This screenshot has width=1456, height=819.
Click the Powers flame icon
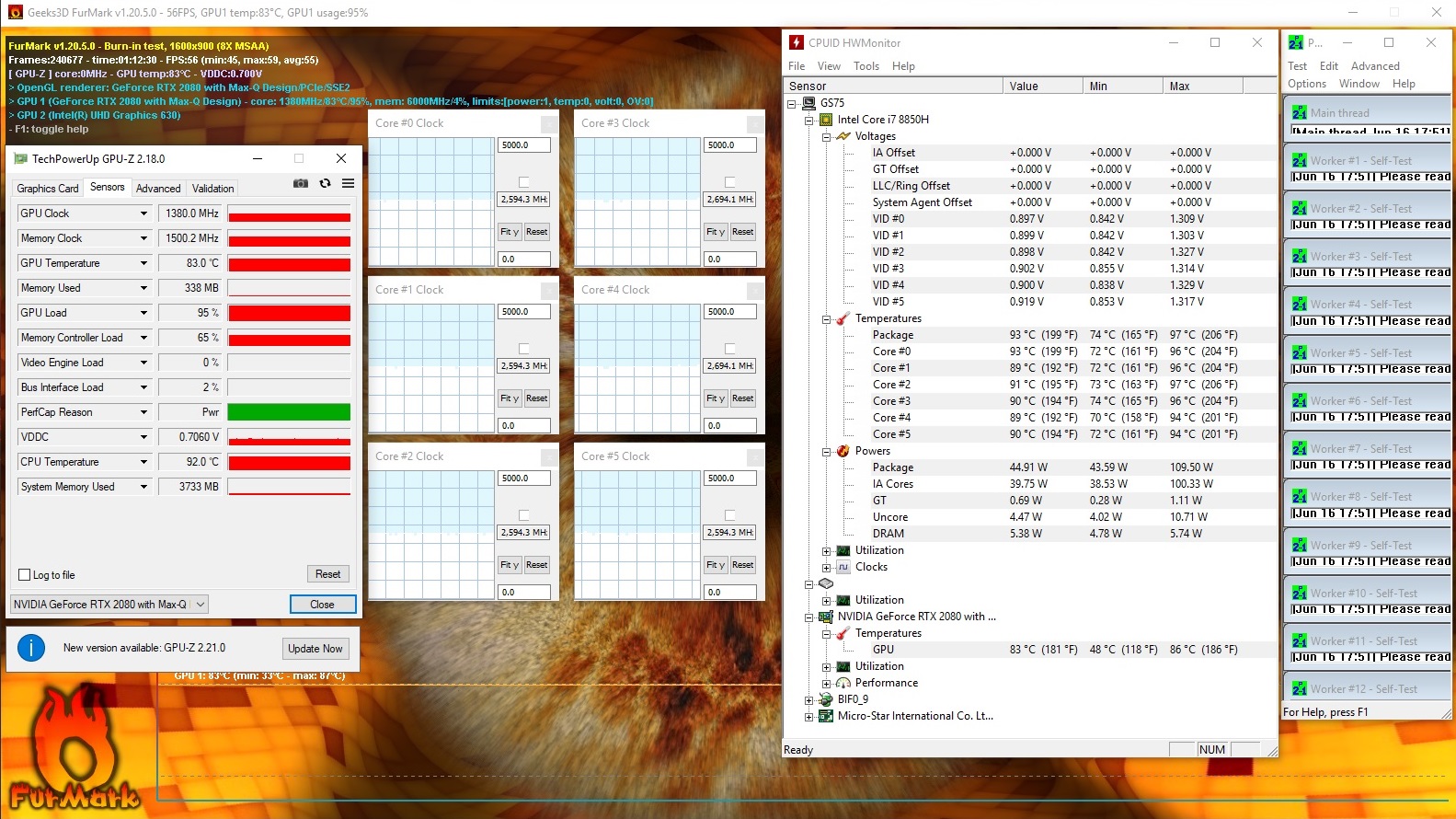click(843, 451)
